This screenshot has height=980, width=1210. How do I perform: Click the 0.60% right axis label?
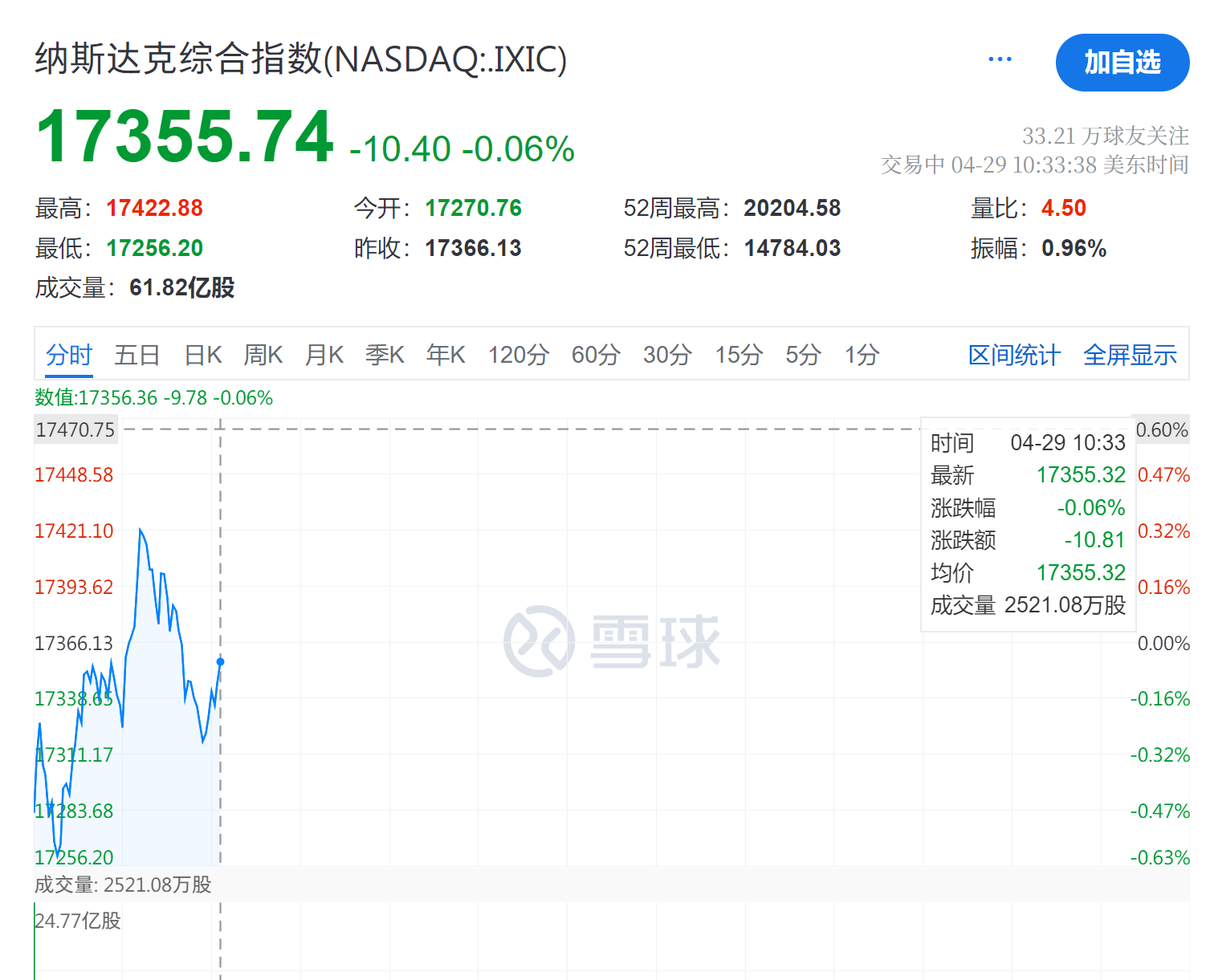[1162, 430]
